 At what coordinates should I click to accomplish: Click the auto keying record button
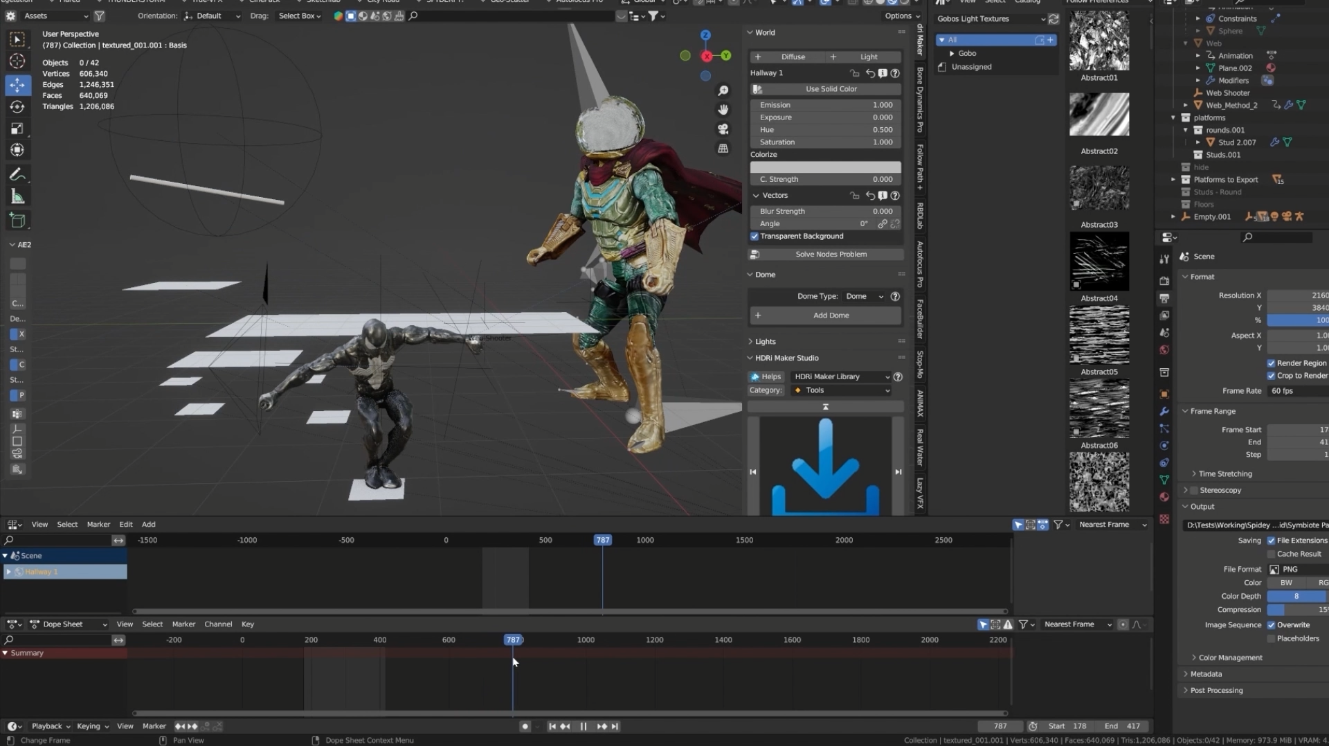pyautogui.click(x=525, y=726)
